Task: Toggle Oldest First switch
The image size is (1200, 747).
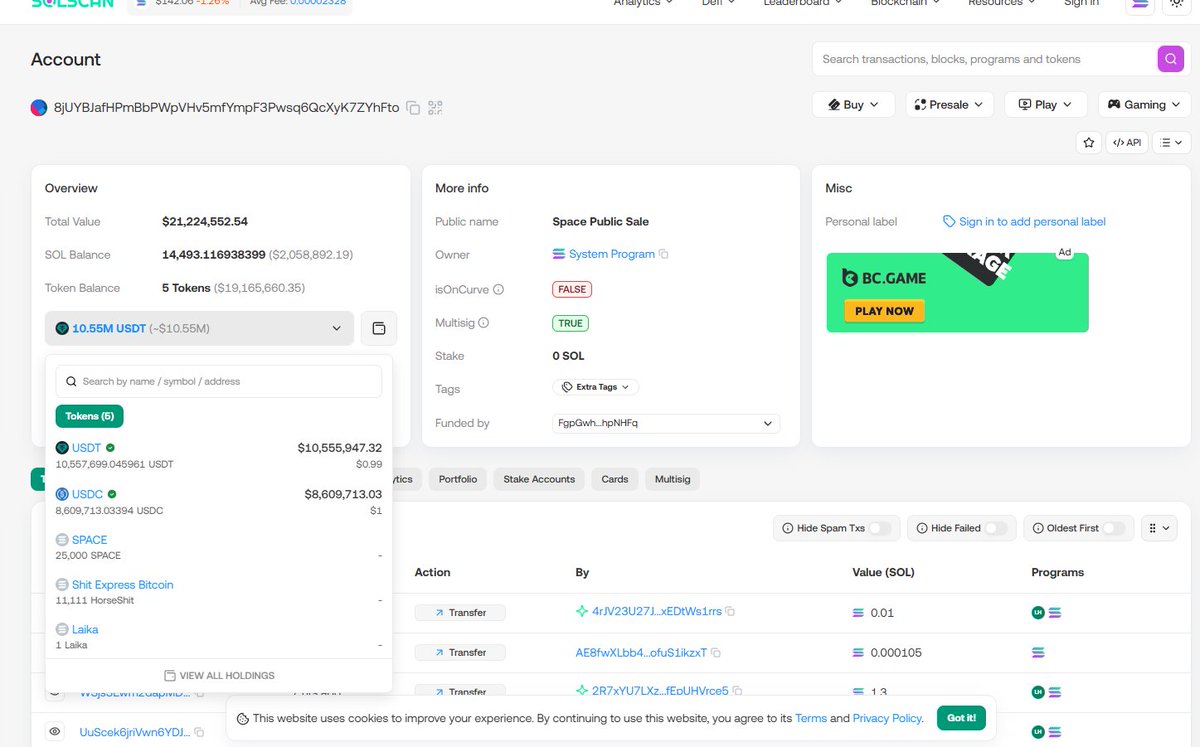Action: pos(1114,528)
